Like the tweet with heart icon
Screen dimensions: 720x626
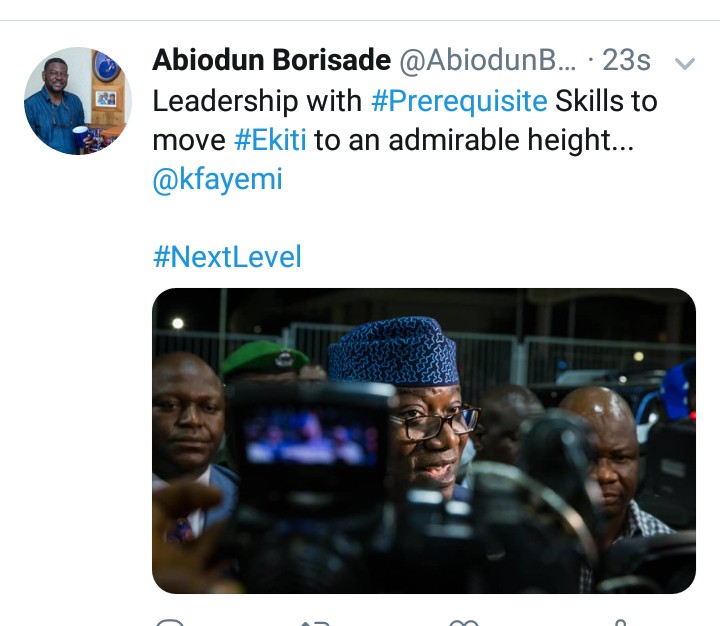click(463, 622)
